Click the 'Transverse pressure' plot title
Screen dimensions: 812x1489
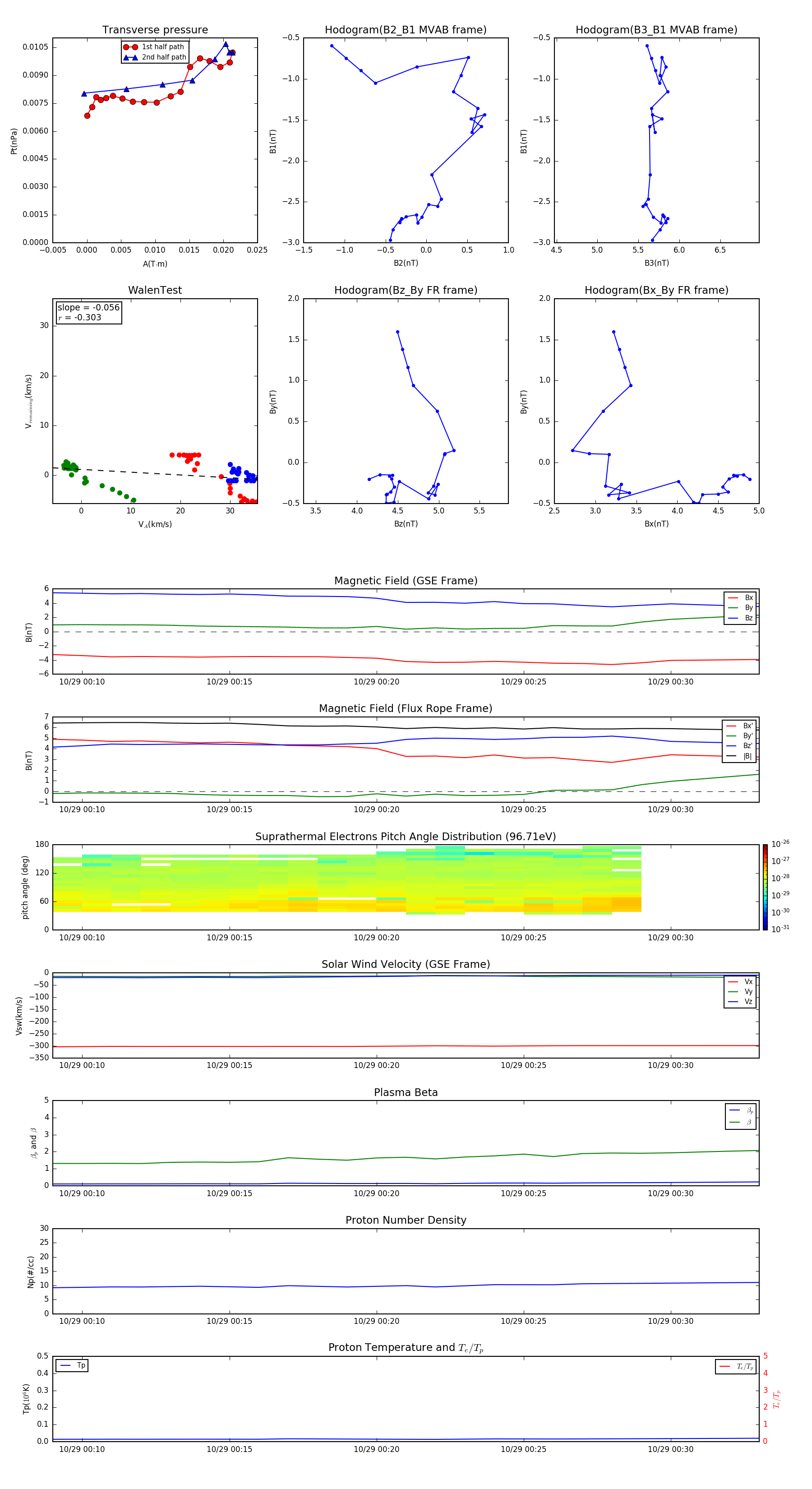[155, 30]
